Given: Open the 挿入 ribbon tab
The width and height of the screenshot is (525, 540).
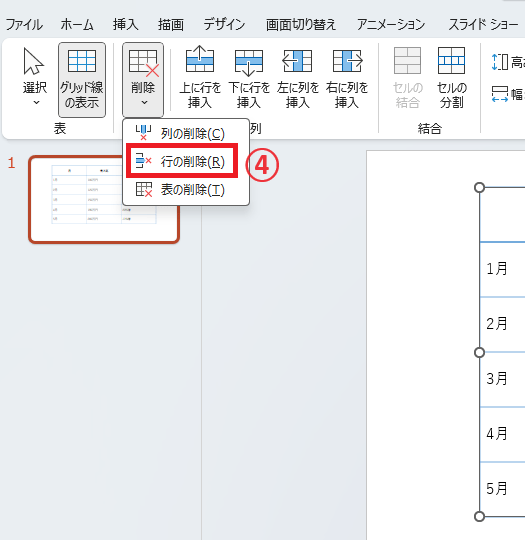Looking at the screenshot, I should [125, 25].
